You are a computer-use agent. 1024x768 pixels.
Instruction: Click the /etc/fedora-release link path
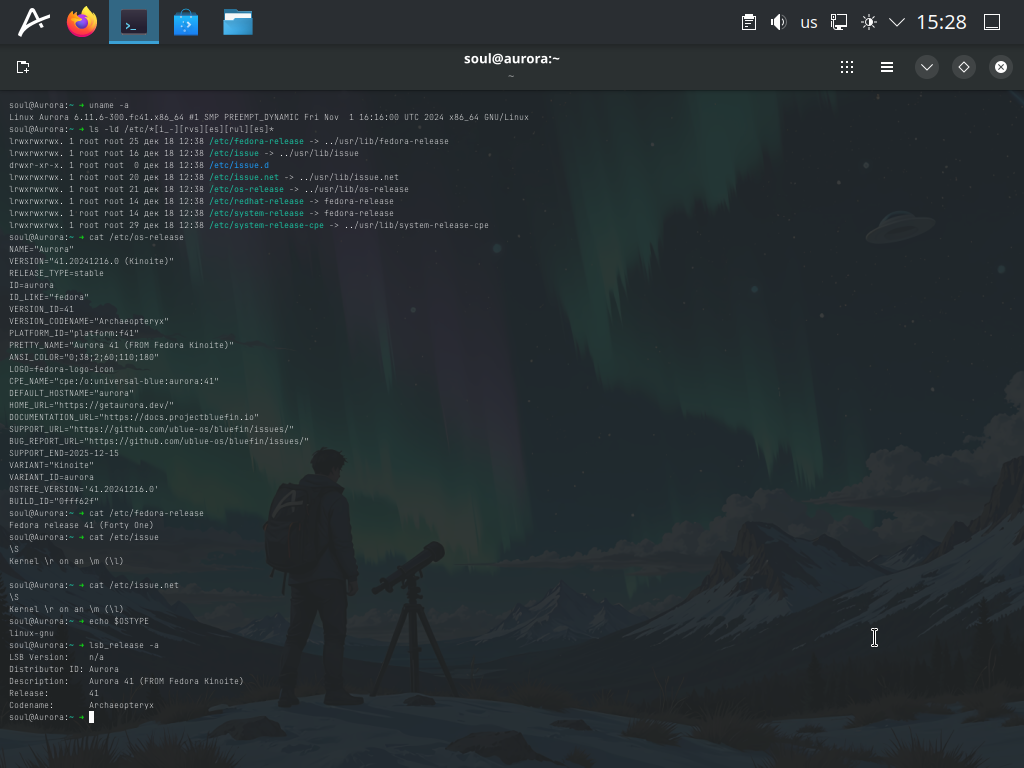257,141
